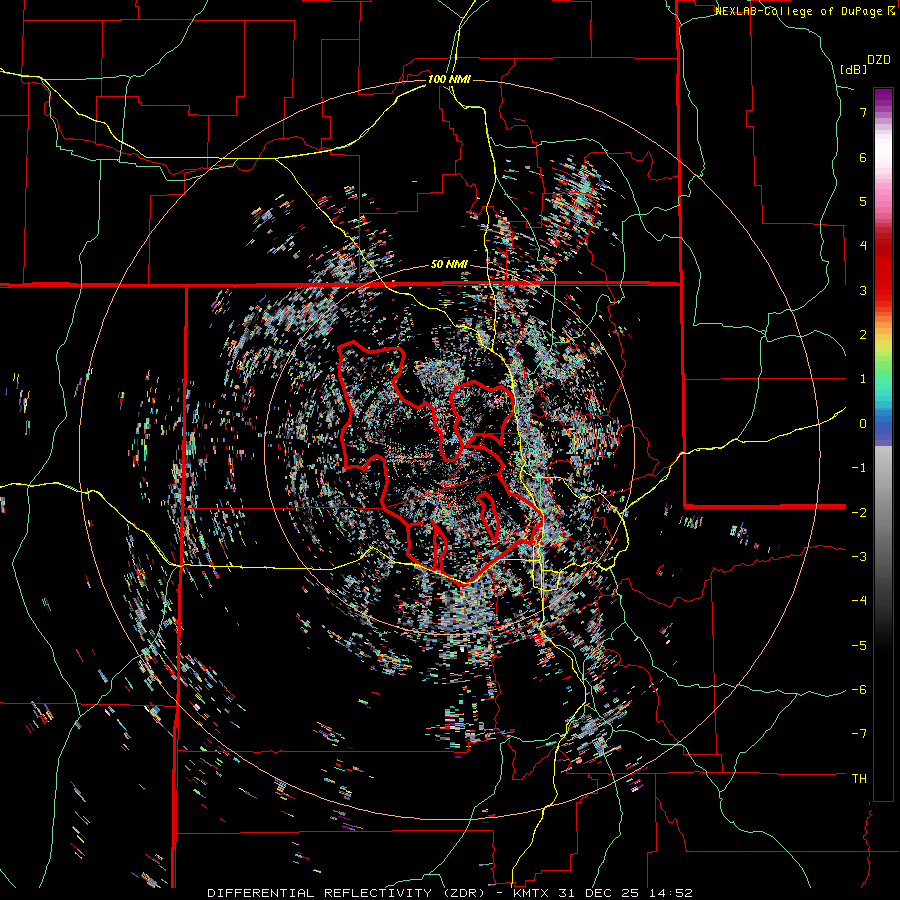Click the DZD legend title
The image size is (900, 900).
click(x=879, y=60)
